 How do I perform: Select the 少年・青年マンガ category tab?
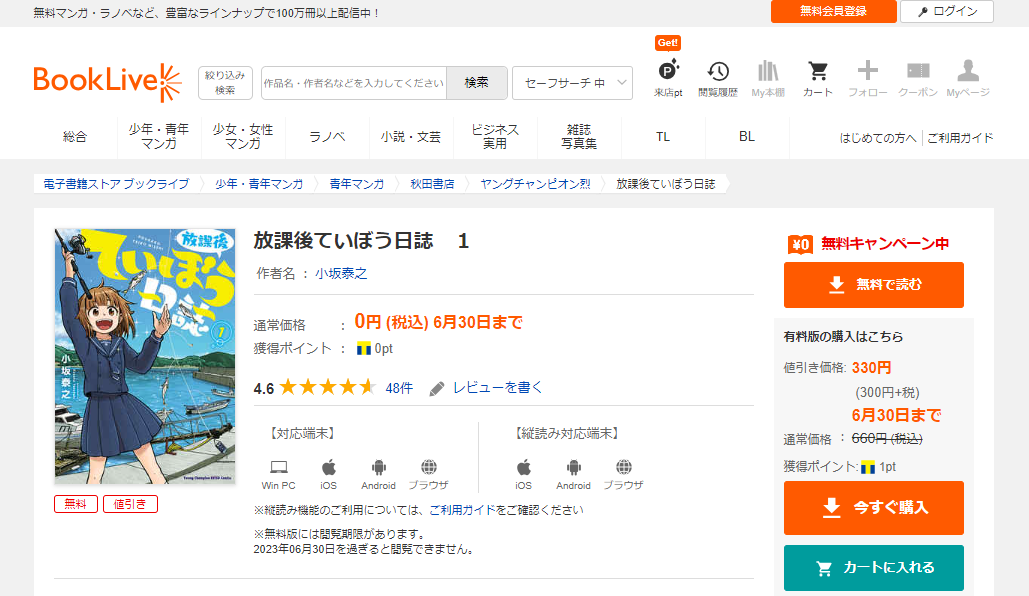pos(159,137)
